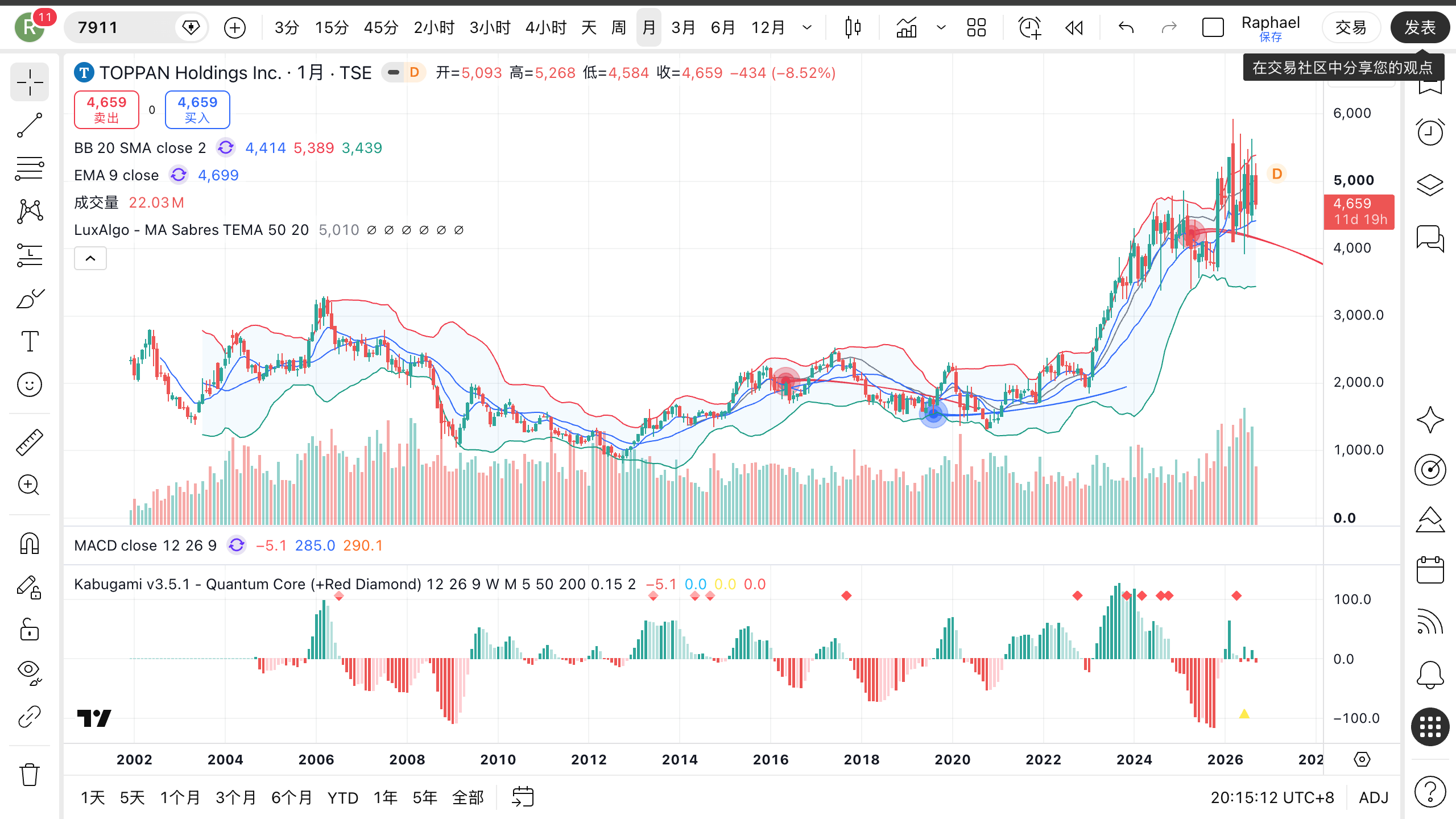Activate the ruler measure tool
The image size is (1456, 819).
point(30,442)
